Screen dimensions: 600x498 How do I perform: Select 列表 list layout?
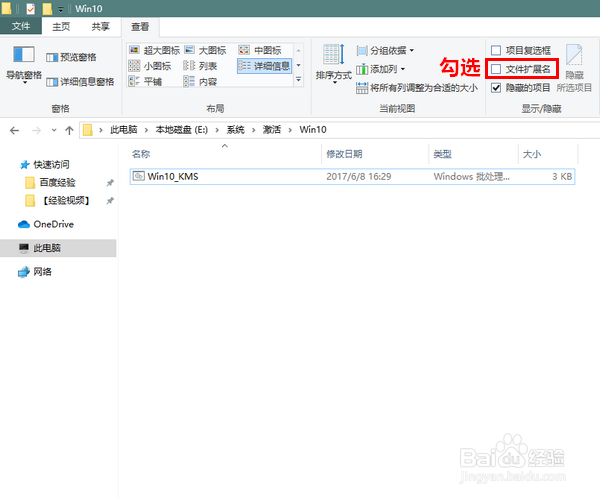pyautogui.click(x=200, y=66)
